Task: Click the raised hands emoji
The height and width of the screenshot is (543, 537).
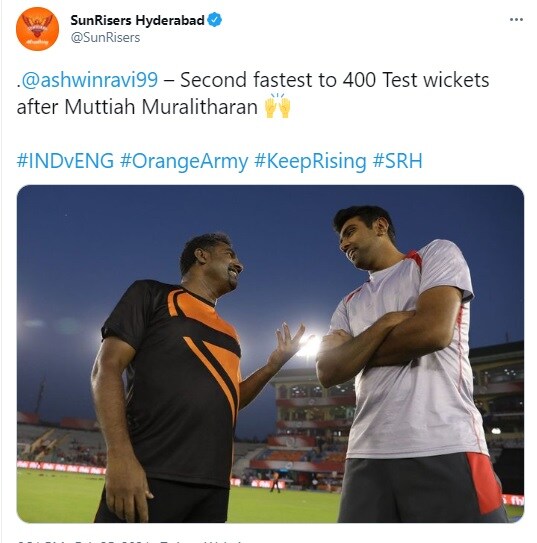Action: tap(277, 106)
